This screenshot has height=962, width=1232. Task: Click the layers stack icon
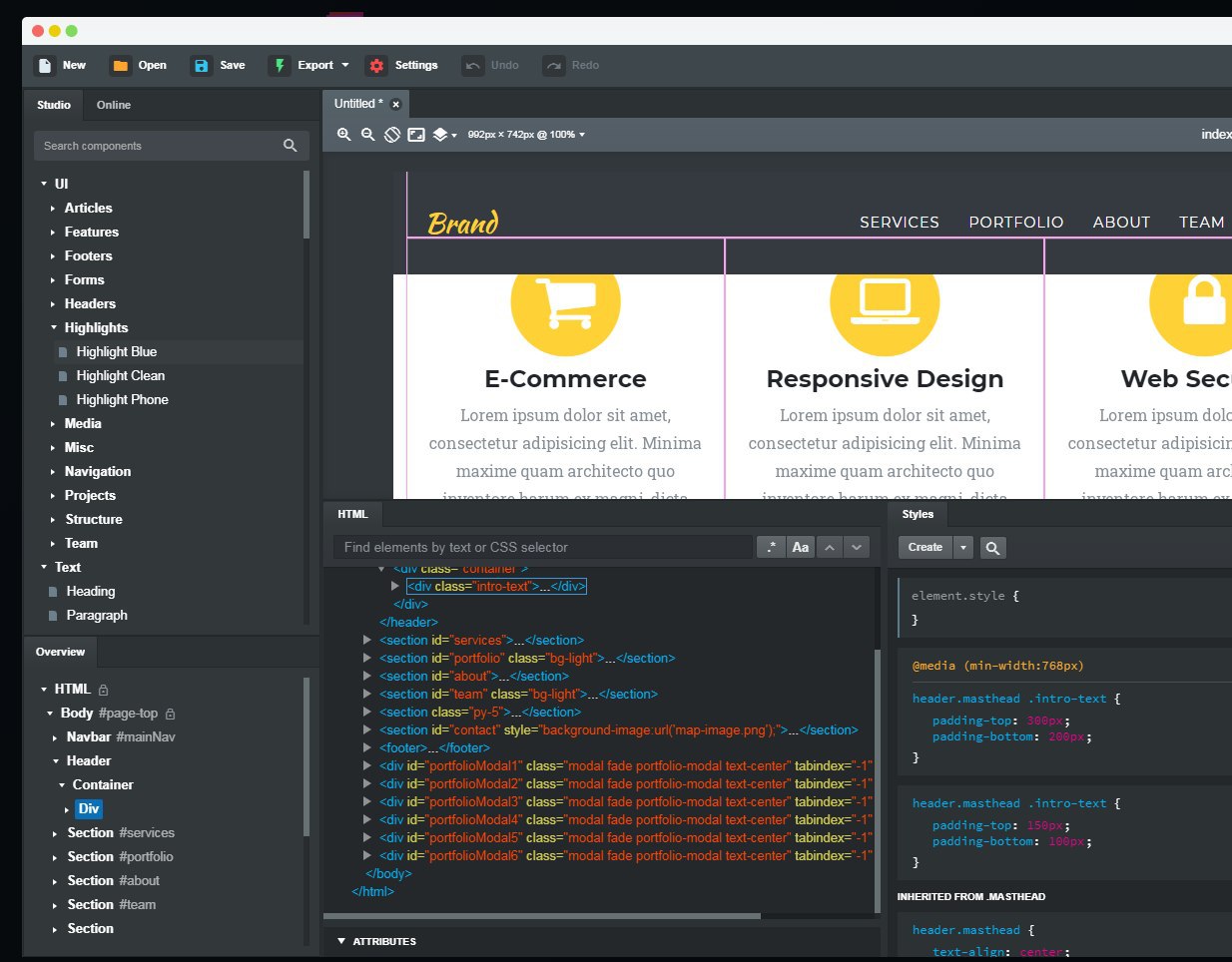(440, 135)
